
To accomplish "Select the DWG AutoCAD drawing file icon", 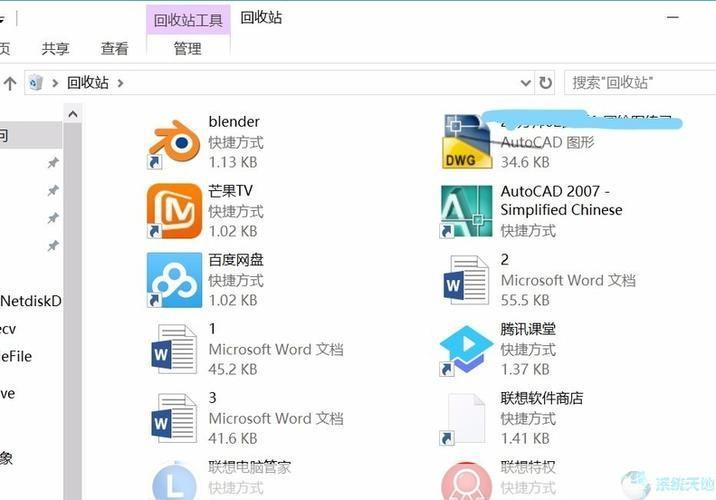I will [x=466, y=142].
